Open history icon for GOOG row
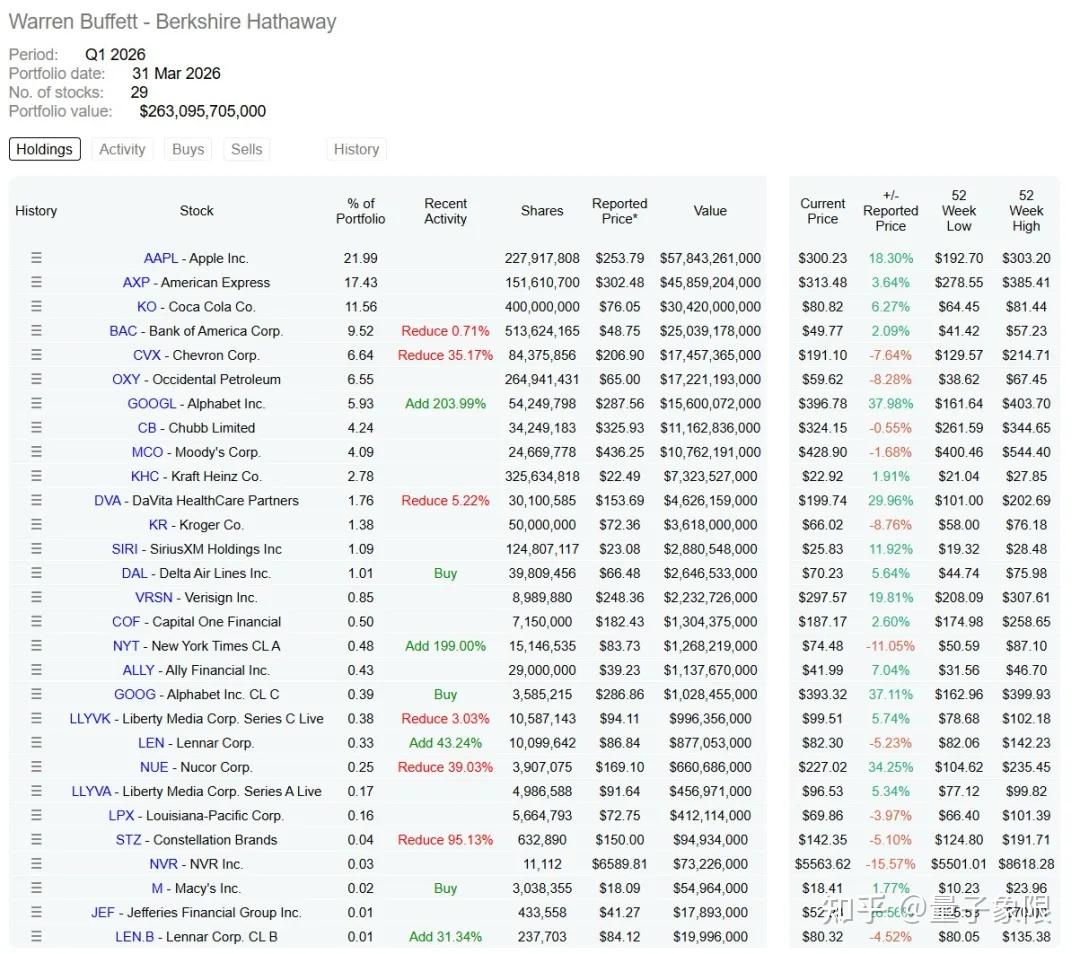Image resolution: width=1080 pixels, height=954 pixels. (37, 694)
